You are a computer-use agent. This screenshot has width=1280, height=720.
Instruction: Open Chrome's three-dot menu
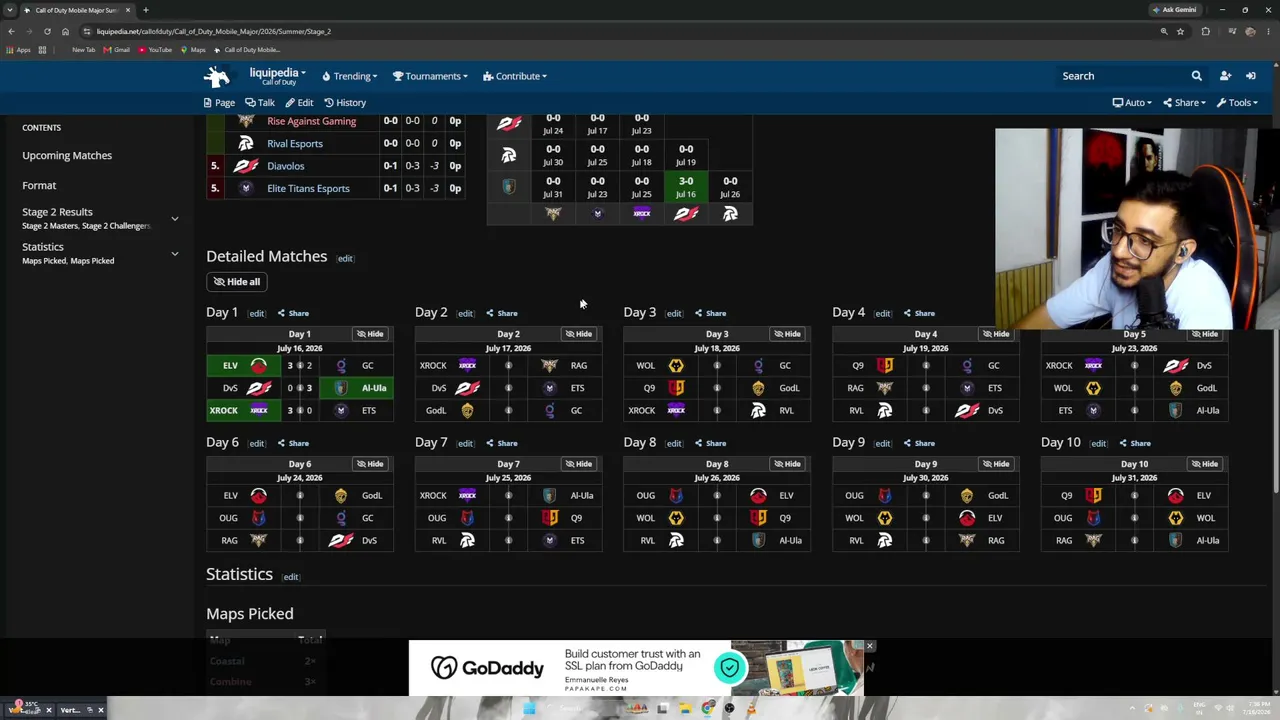click(x=1268, y=31)
